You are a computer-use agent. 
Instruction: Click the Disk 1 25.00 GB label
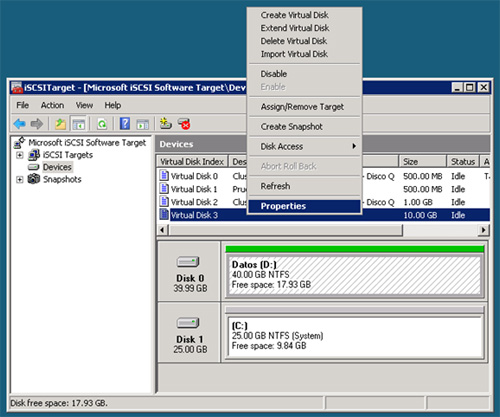coord(190,349)
